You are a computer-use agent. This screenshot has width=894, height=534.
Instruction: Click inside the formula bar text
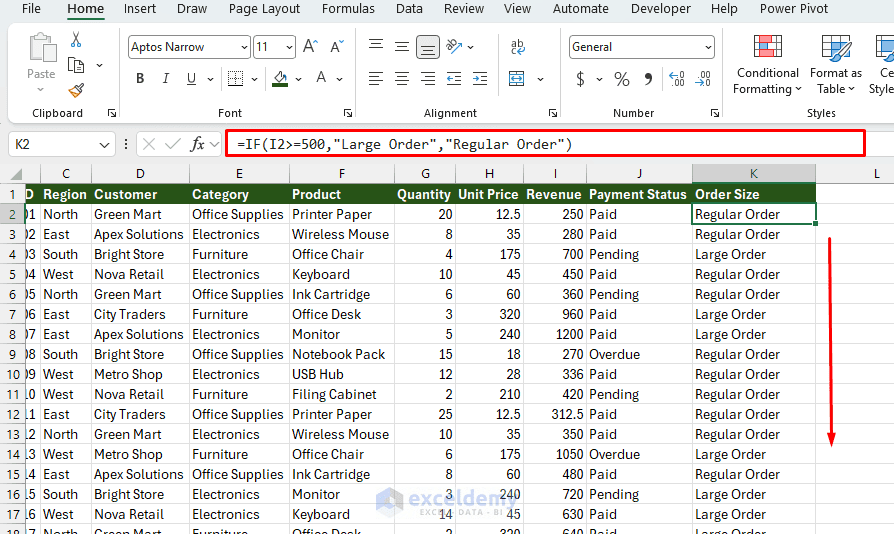pos(404,144)
